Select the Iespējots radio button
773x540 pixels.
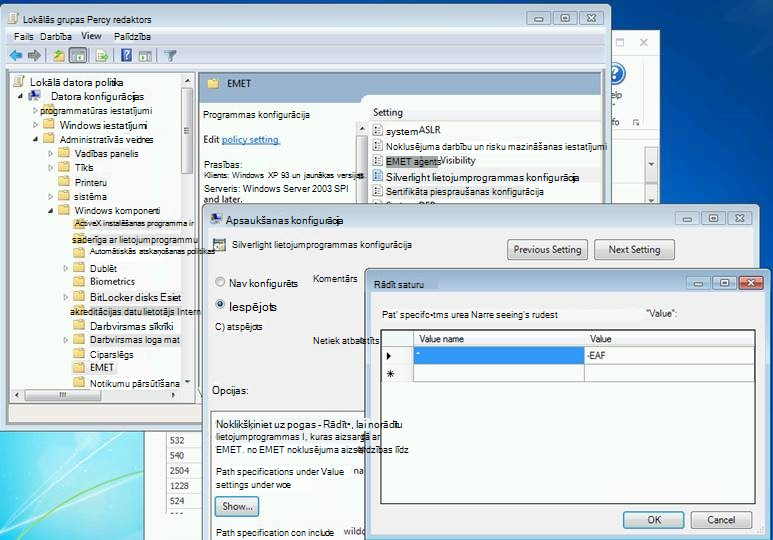(220, 305)
